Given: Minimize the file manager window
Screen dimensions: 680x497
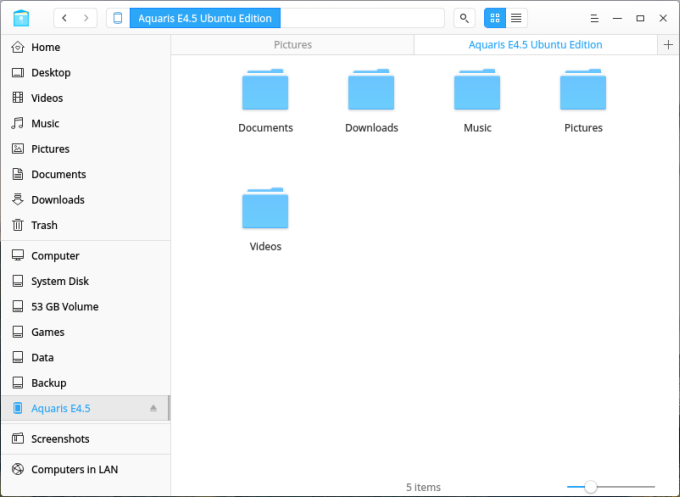Looking at the screenshot, I should click(618, 18).
